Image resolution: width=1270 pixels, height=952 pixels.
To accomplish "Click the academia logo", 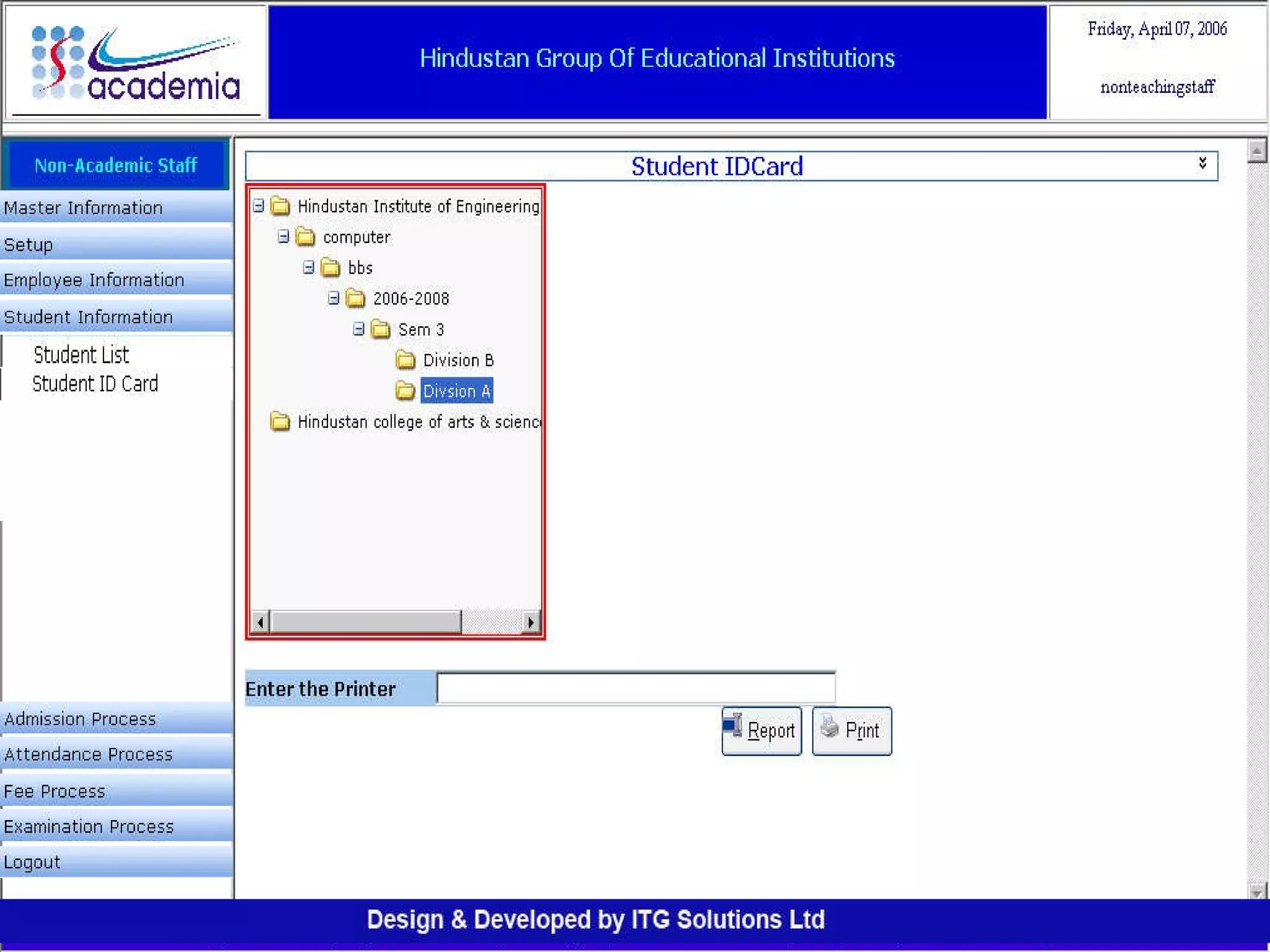I will [x=135, y=64].
